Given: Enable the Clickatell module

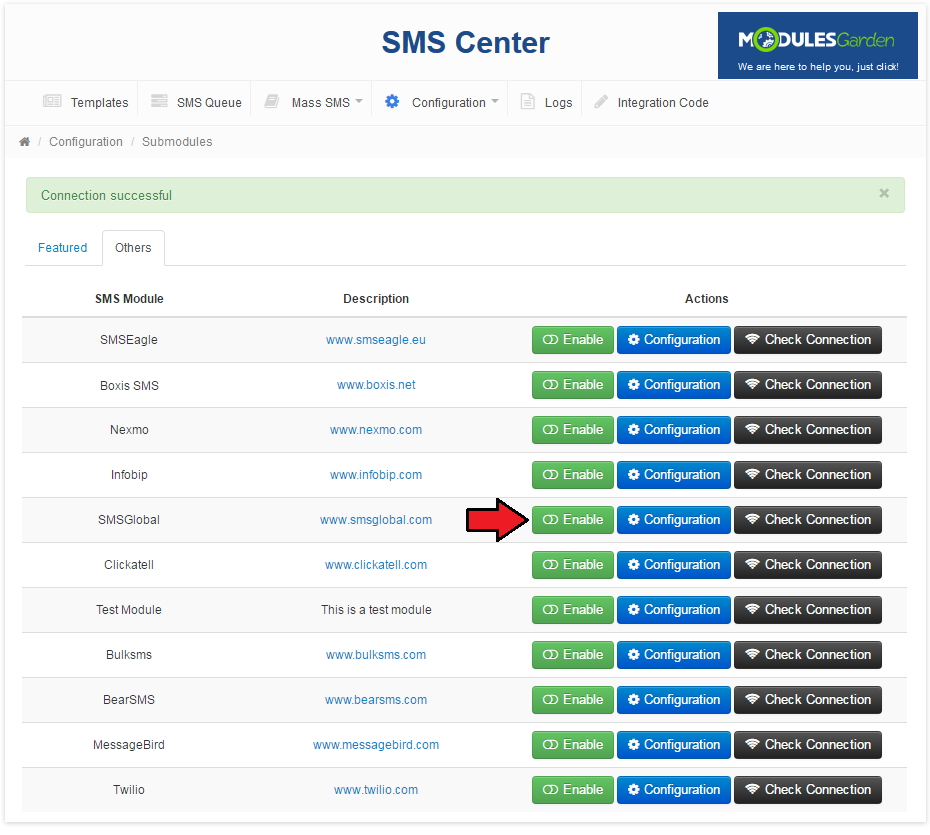Looking at the screenshot, I should pos(572,565).
